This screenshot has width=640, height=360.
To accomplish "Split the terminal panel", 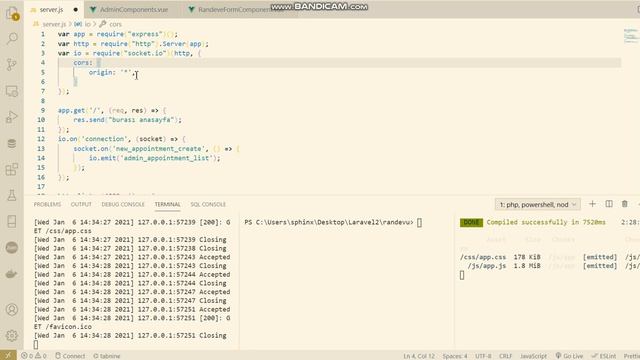I will [x=609, y=204].
